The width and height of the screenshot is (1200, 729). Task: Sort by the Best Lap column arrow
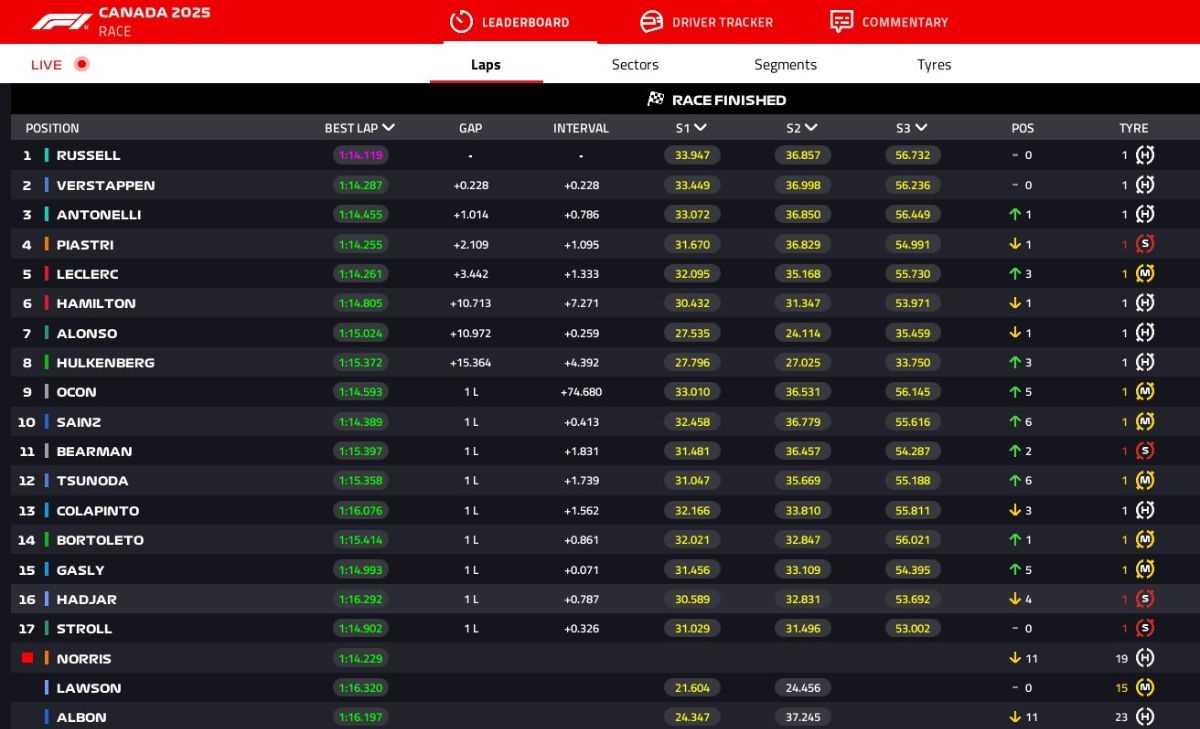[x=388, y=128]
